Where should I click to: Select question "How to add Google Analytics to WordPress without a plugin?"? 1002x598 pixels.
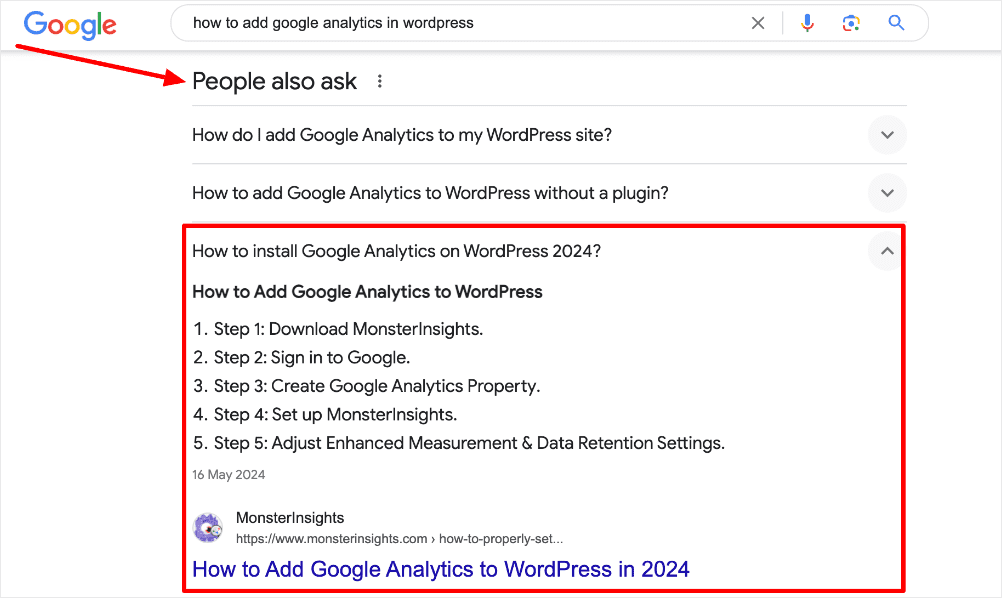[x=430, y=193]
